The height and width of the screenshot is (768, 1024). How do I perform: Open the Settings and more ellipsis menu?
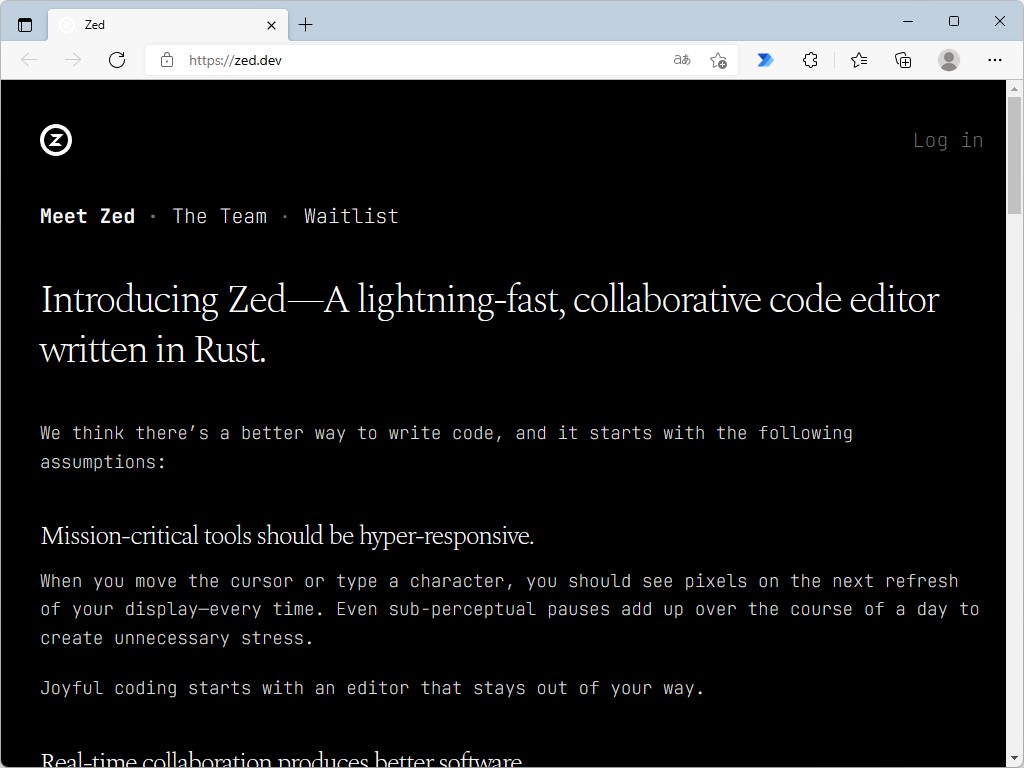[x=995, y=60]
